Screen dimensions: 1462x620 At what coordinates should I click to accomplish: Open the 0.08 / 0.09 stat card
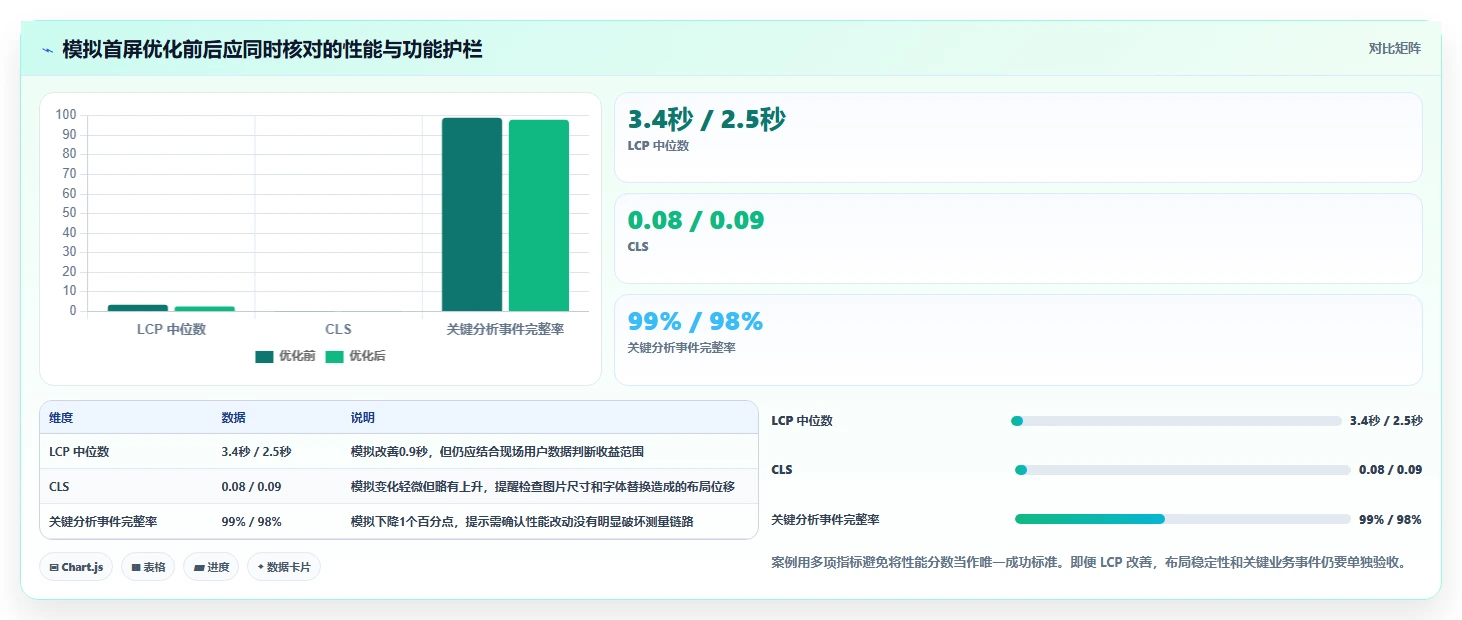(x=1018, y=238)
